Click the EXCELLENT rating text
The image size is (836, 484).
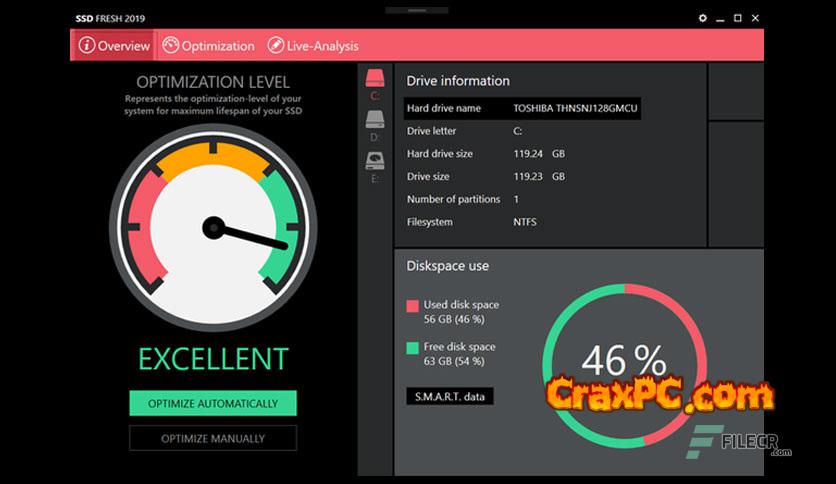point(213,359)
